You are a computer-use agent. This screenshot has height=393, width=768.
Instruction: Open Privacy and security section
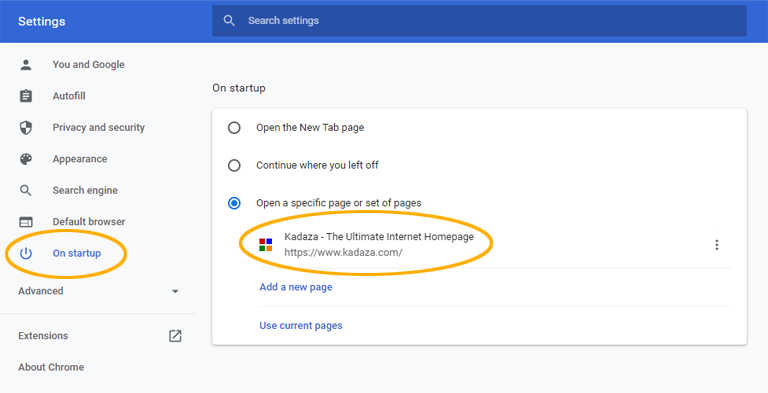point(98,127)
